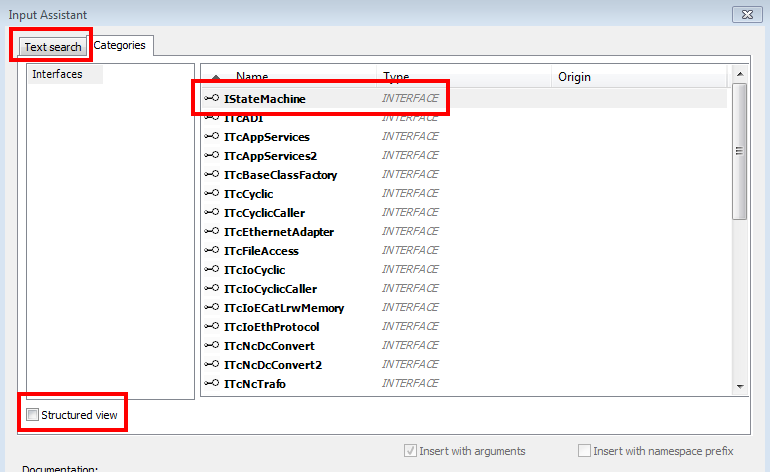Viewport: 770px width, 472px height.
Task: Click the interface icon beside ITcNcDcConvert2
Action: coord(212,364)
